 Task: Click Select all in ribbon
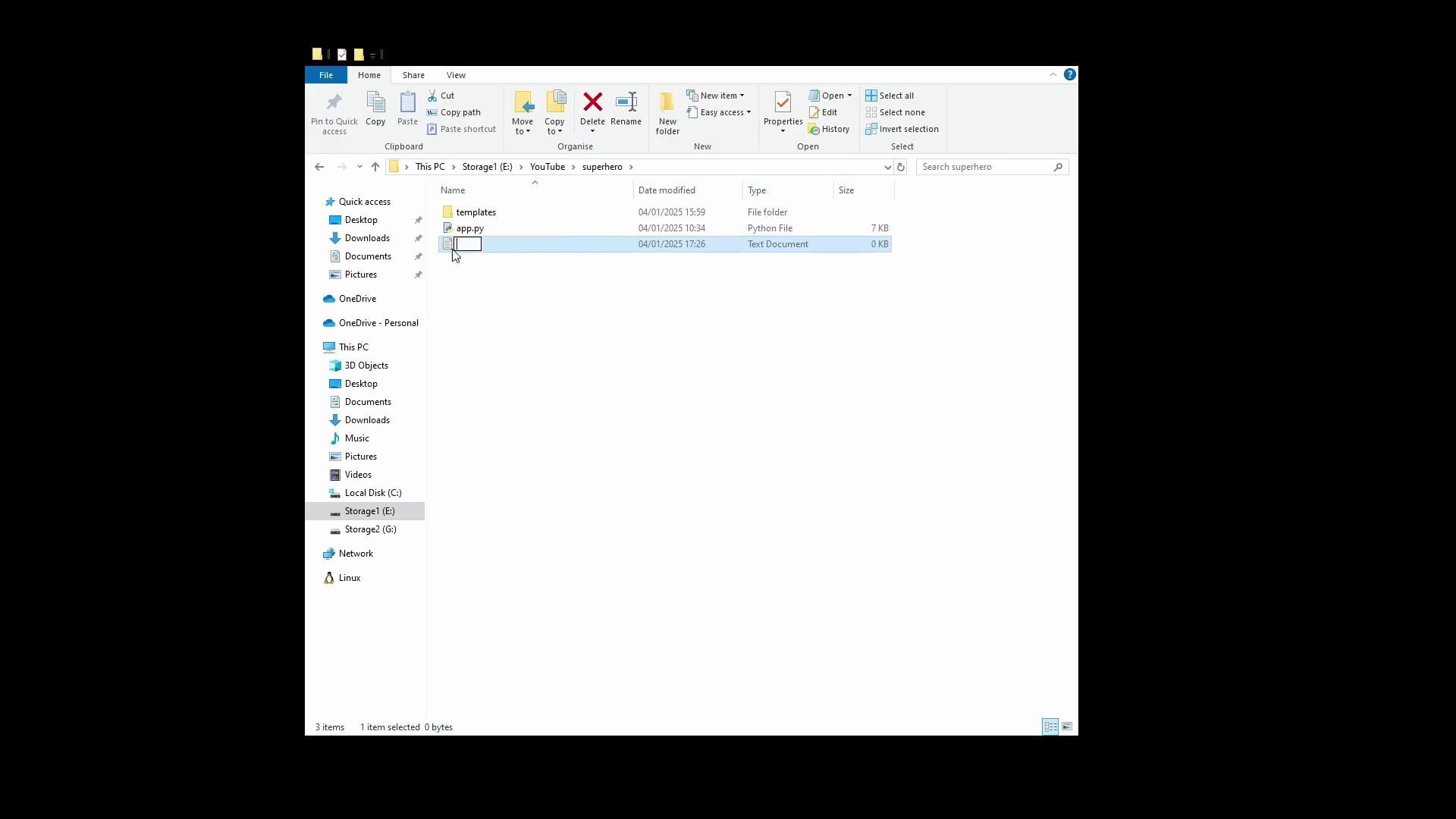(890, 96)
